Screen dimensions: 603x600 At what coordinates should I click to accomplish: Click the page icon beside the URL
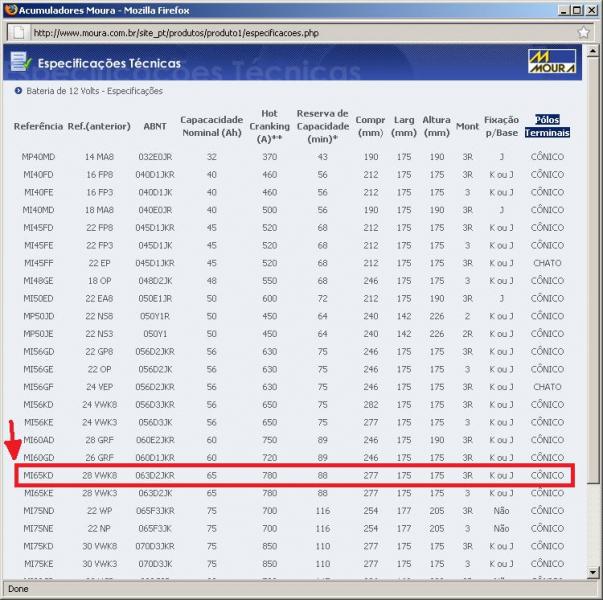coord(18,33)
